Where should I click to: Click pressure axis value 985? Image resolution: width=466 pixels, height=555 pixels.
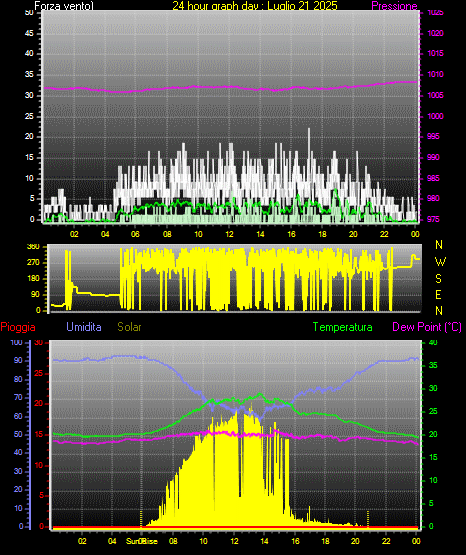[x=433, y=178]
